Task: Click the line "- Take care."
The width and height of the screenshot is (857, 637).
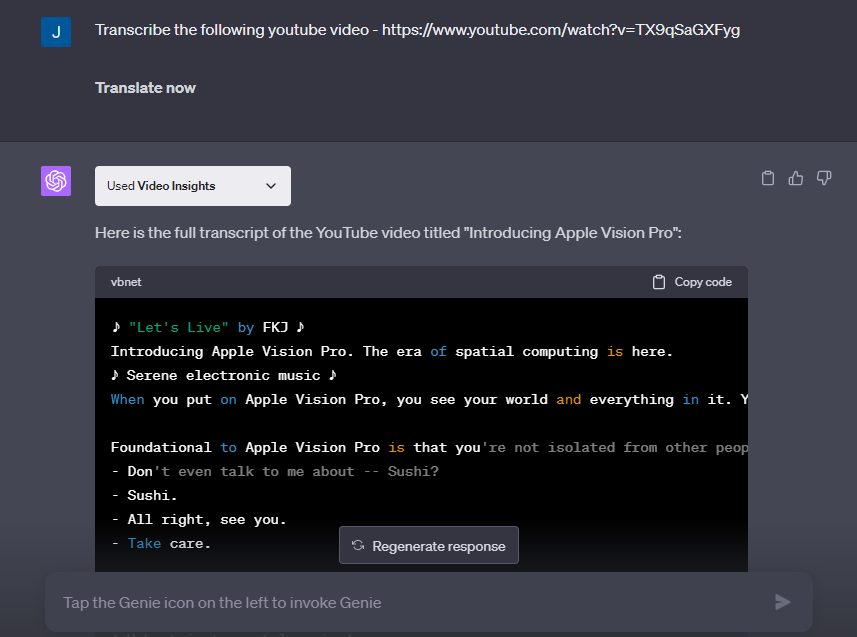Action: [161, 544]
